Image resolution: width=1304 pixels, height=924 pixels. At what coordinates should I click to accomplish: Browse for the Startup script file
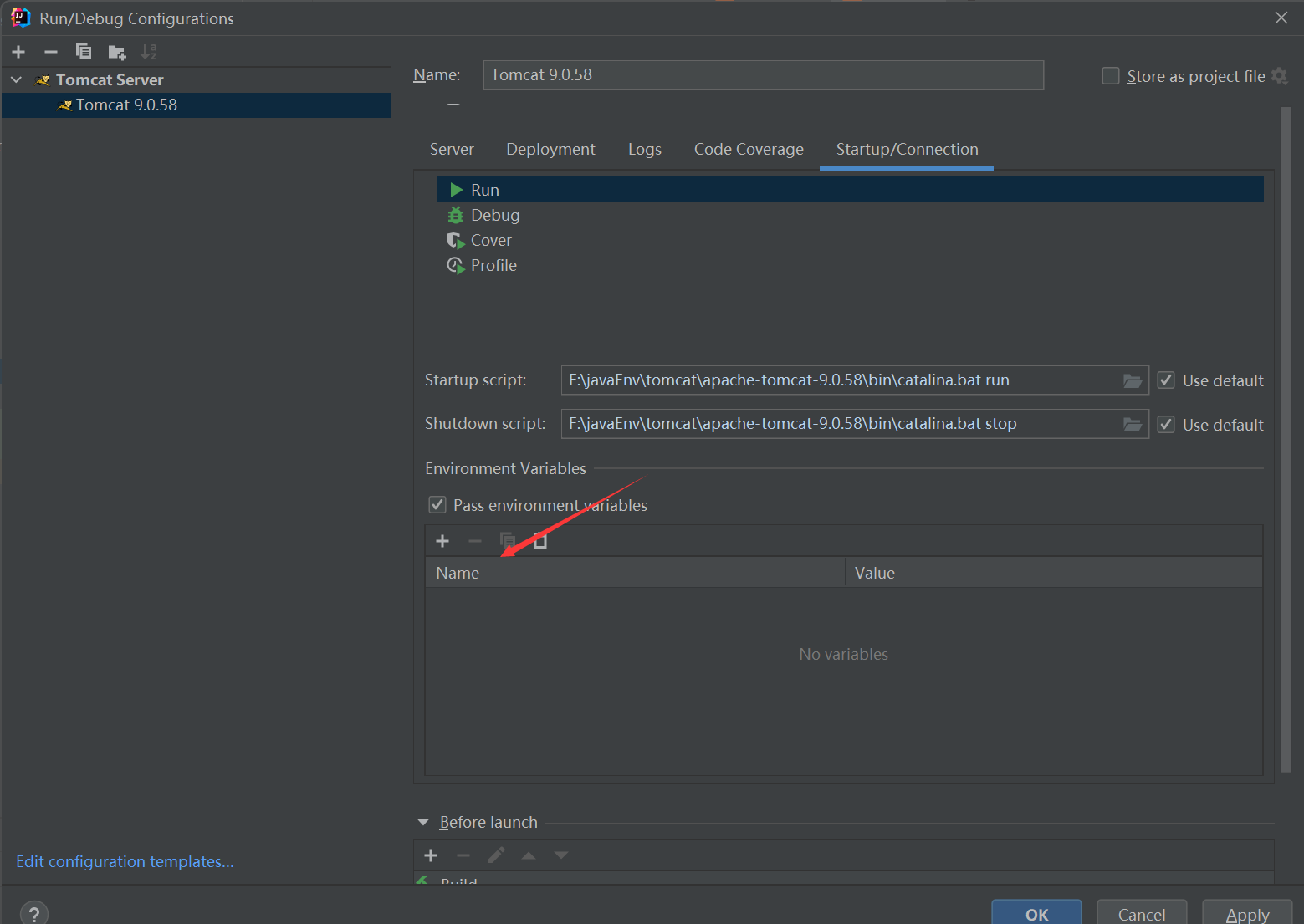click(1133, 380)
